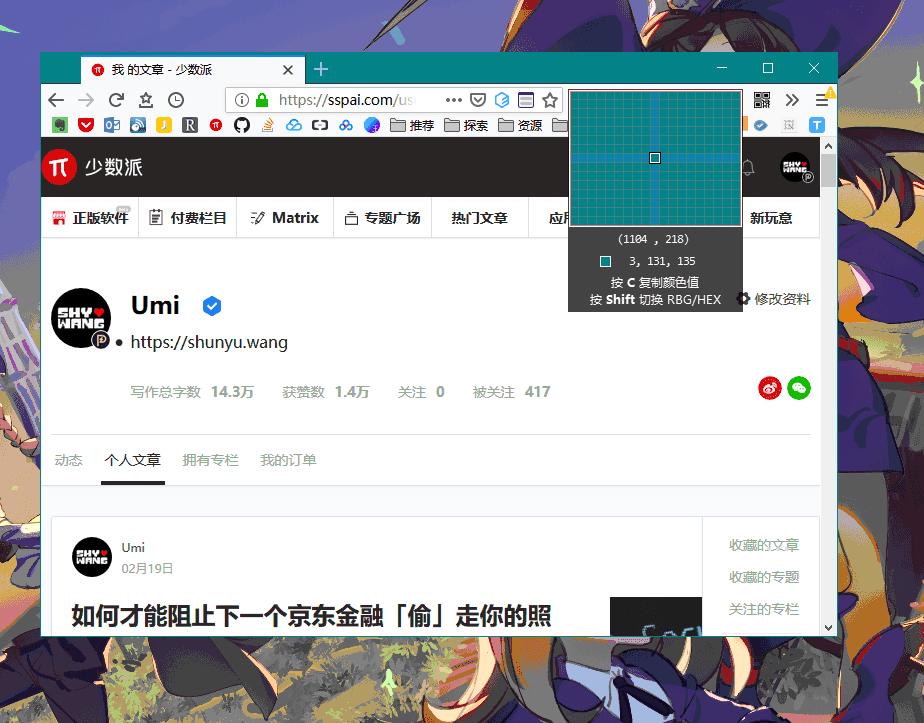This screenshot has width=924, height=723.
Task: Open the GitHub bookmark on the bookmarks bar
Action: (240, 125)
